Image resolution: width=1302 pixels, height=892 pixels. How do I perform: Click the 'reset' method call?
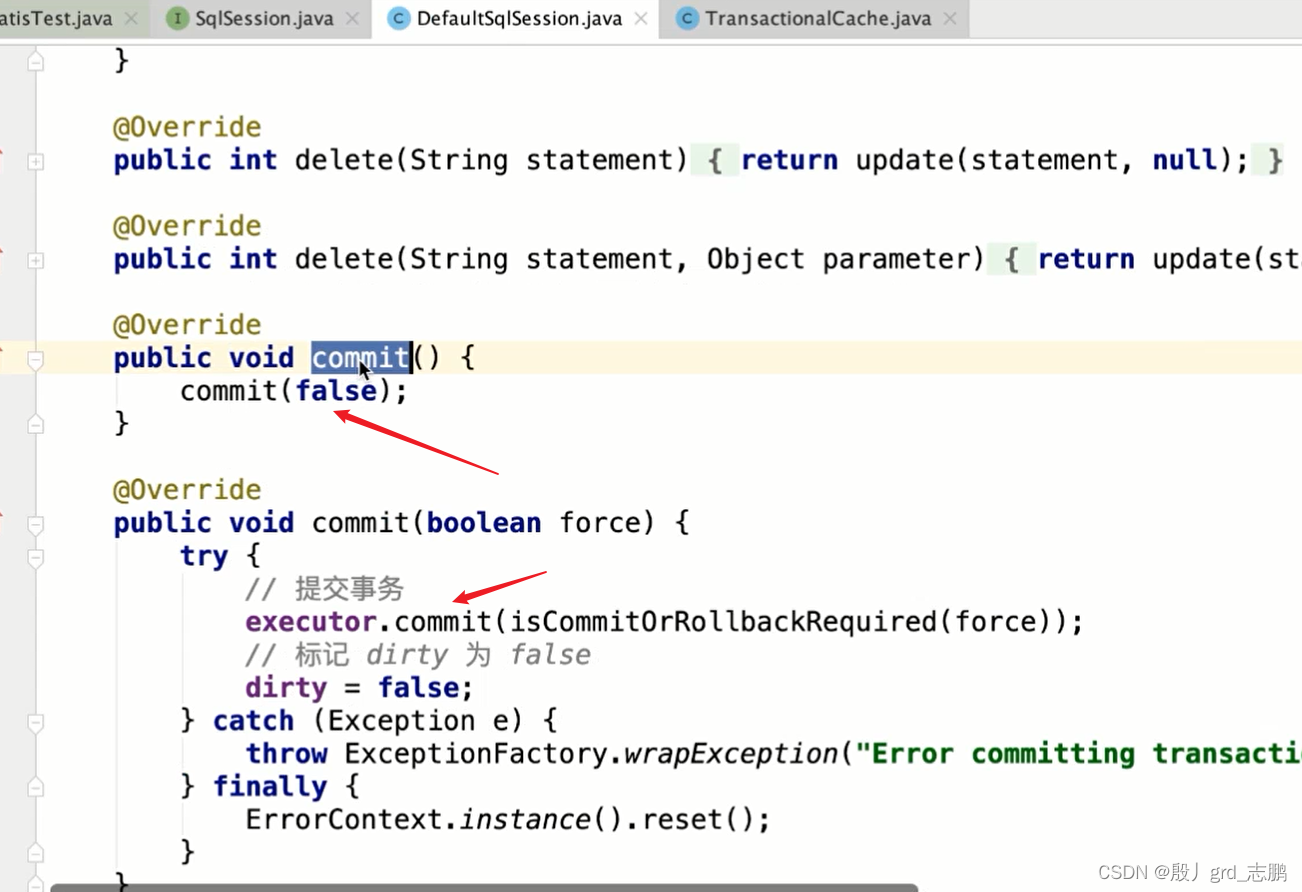click(x=684, y=820)
